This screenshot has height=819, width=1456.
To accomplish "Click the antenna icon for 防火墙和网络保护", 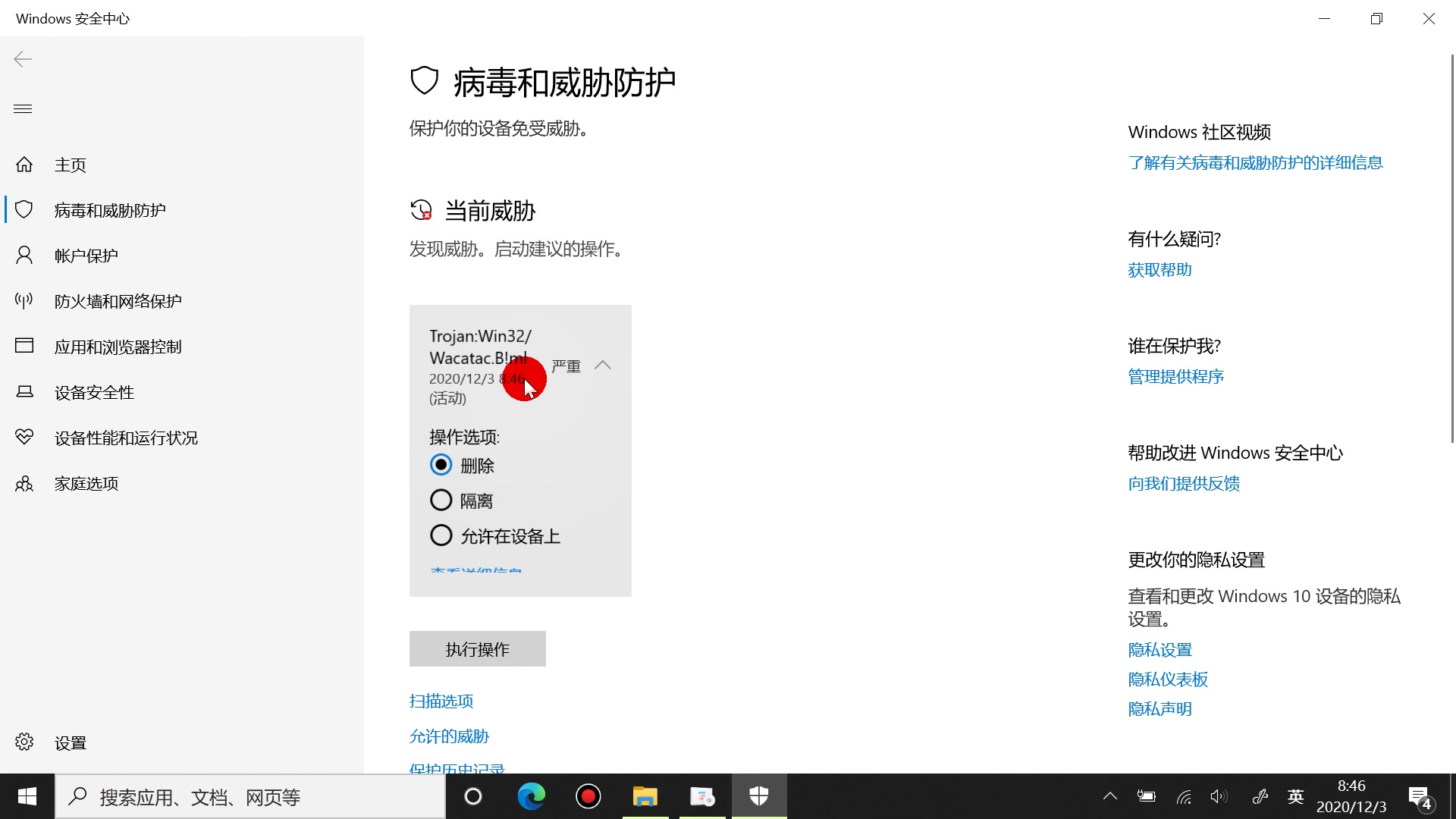I will (24, 301).
